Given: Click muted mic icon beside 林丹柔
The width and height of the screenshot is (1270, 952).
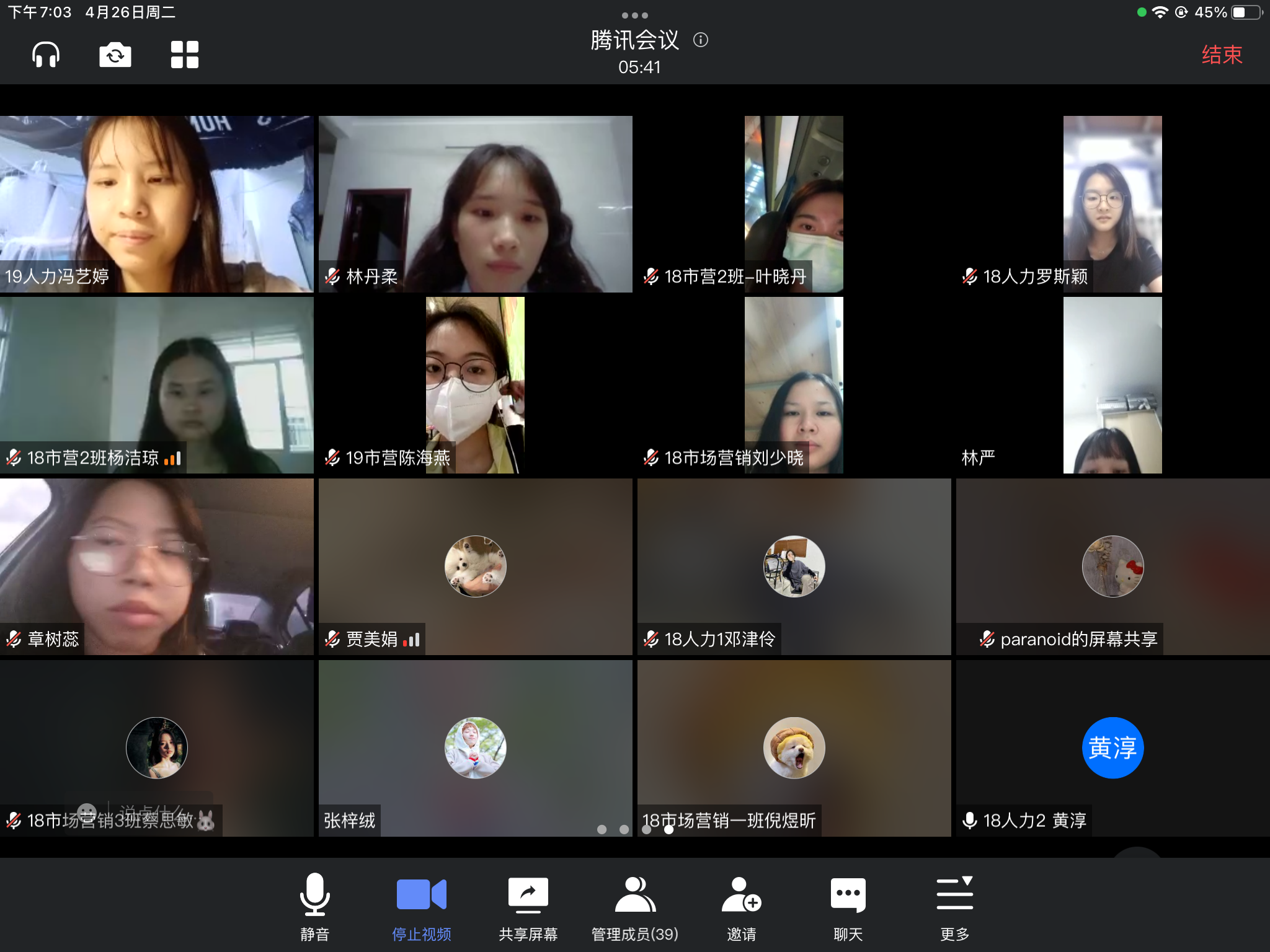Looking at the screenshot, I should pos(333,276).
